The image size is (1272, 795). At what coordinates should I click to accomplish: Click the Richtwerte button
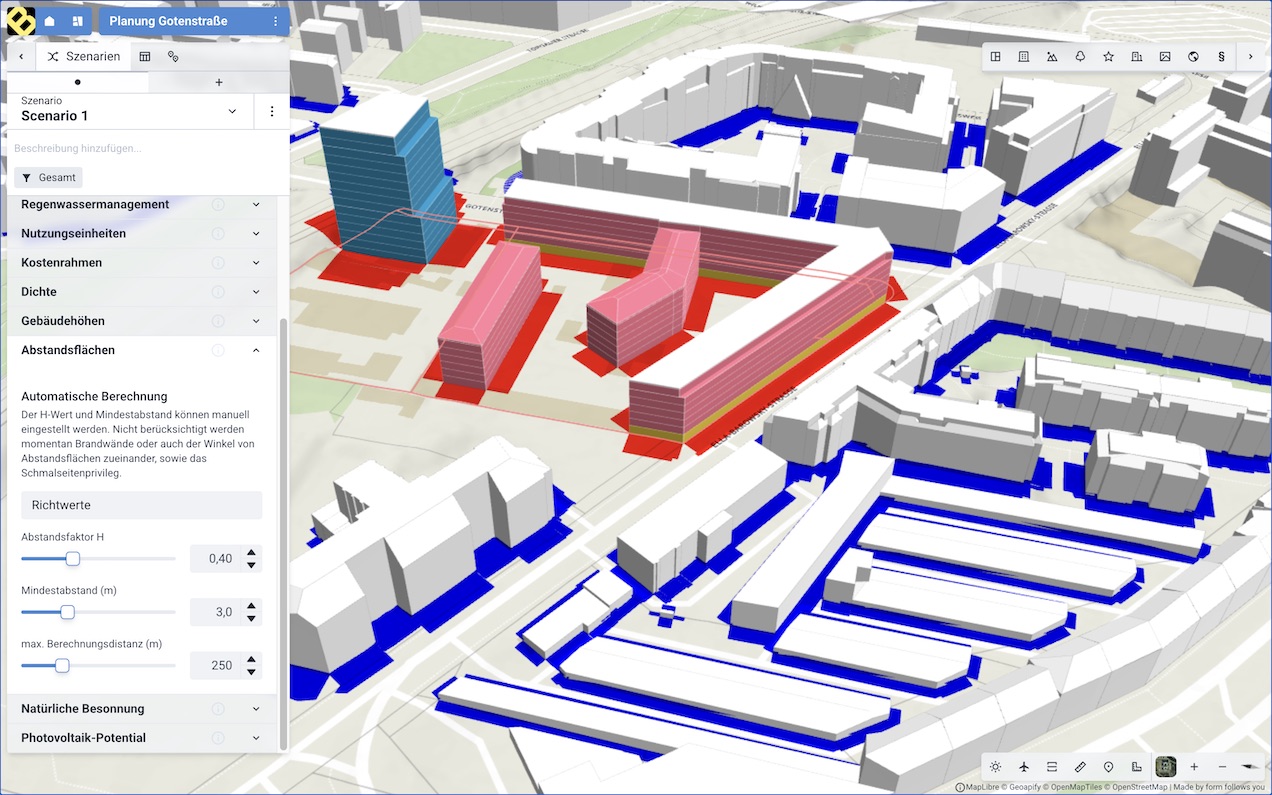coord(141,505)
